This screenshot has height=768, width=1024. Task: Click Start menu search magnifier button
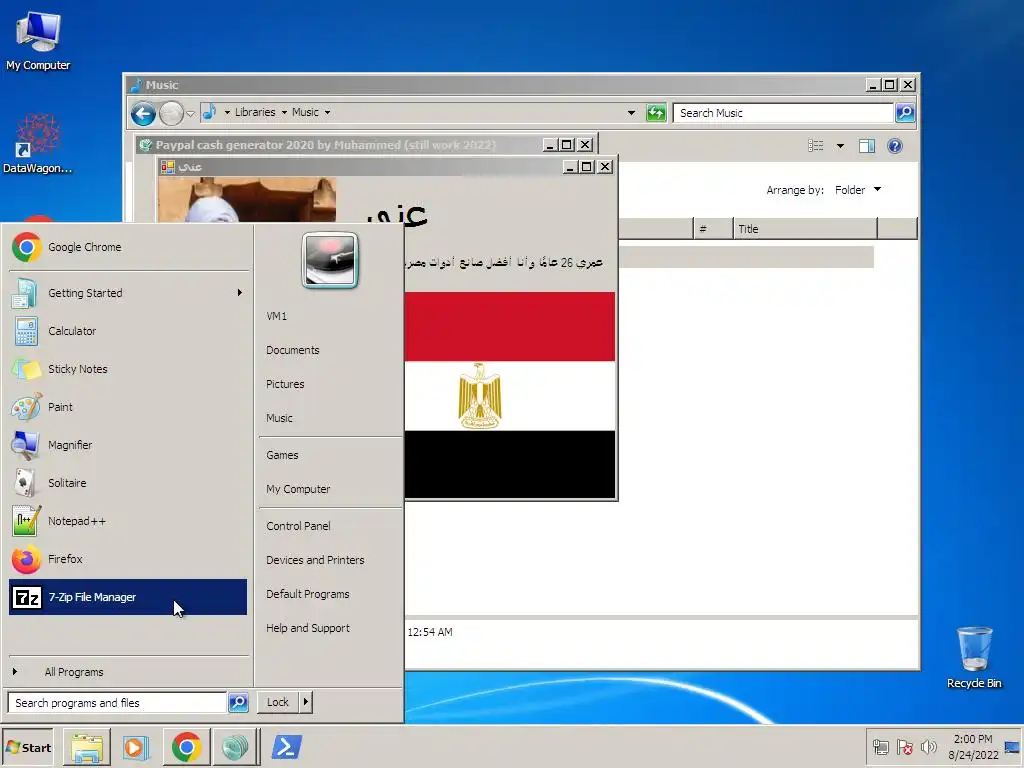238,703
